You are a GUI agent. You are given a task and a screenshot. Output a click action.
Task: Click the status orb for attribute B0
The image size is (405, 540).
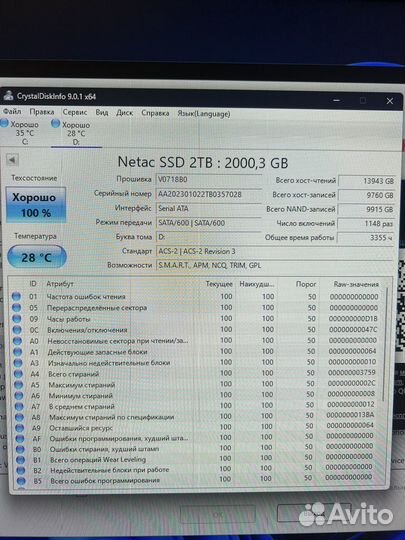[x=21, y=449]
